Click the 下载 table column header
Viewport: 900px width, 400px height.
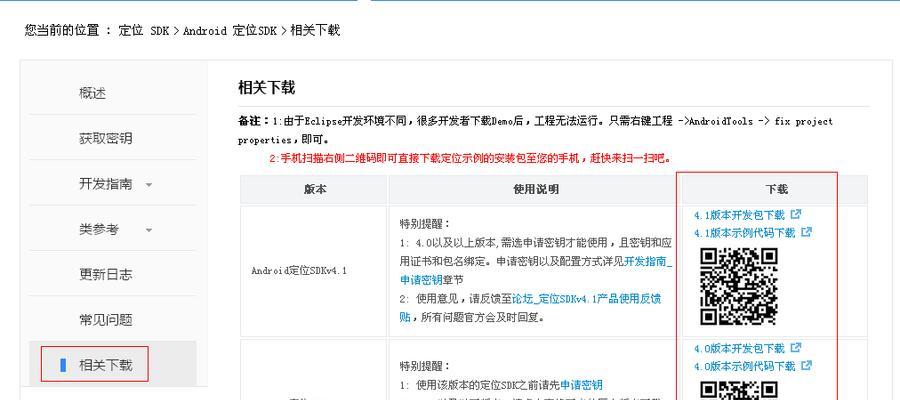pyautogui.click(x=776, y=189)
